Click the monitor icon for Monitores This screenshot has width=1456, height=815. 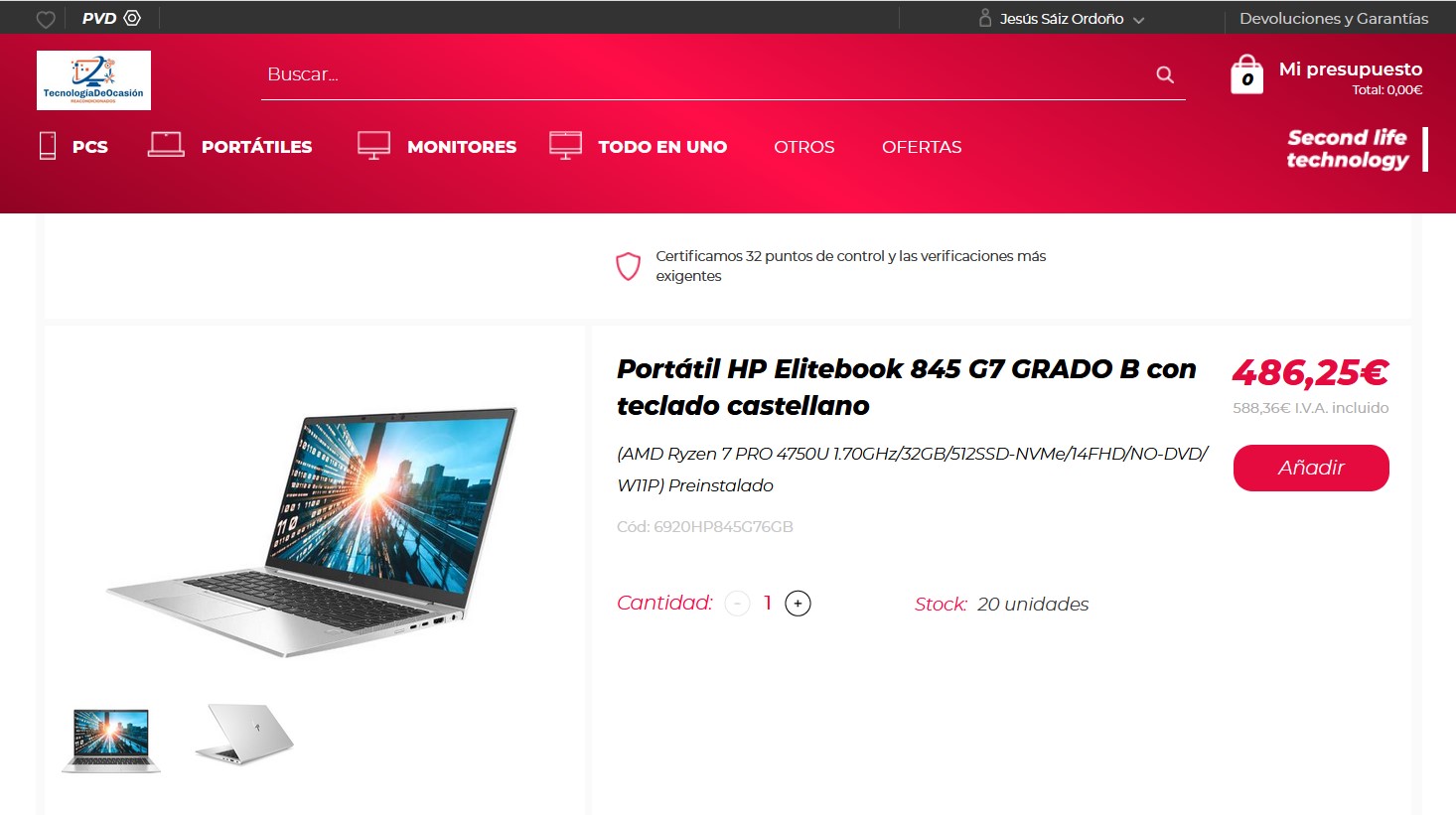(x=373, y=146)
